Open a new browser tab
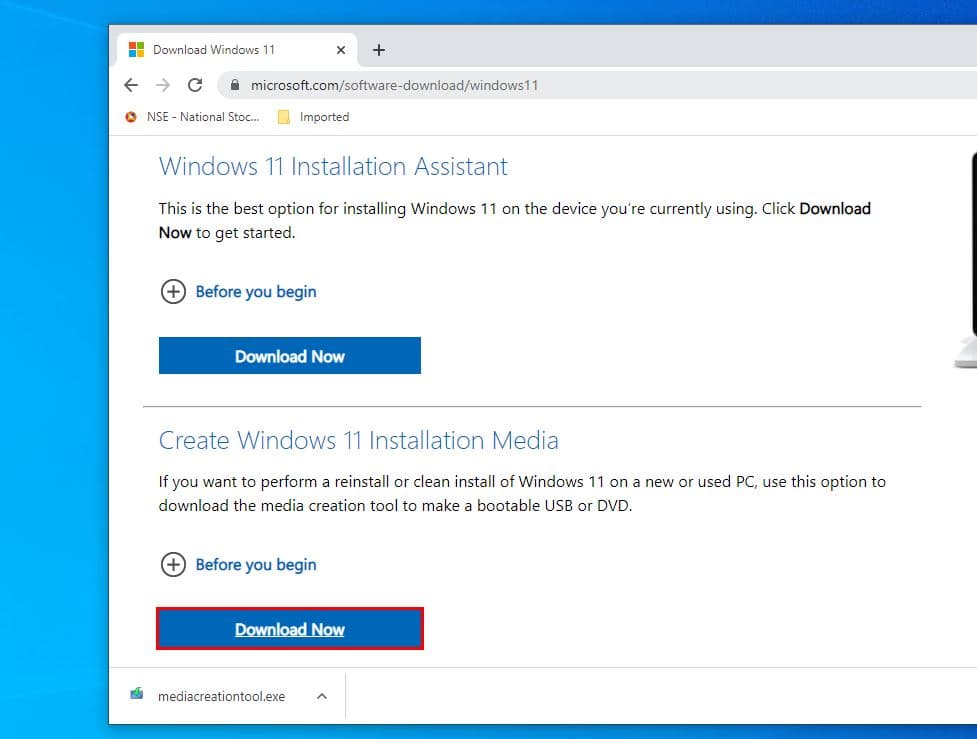 tap(378, 48)
